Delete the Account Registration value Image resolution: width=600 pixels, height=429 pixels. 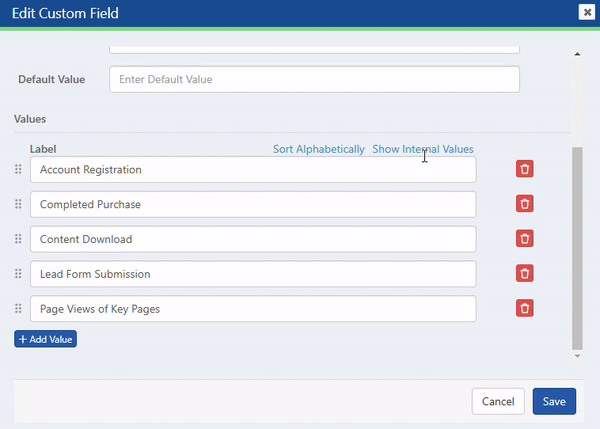coord(525,169)
